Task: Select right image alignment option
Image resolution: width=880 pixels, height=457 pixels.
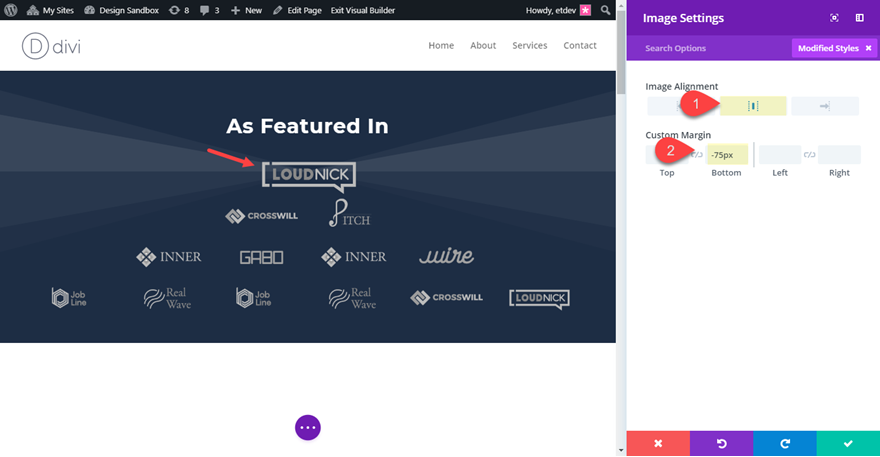Action: click(x=824, y=106)
